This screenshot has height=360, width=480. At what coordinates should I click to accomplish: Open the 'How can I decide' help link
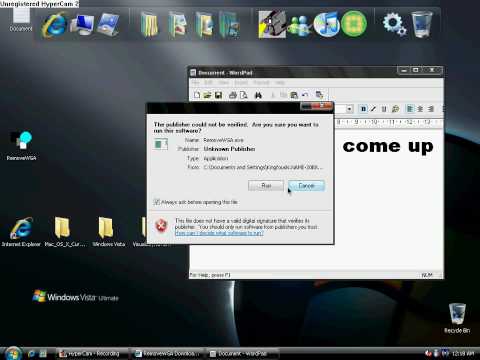click(x=219, y=233)
